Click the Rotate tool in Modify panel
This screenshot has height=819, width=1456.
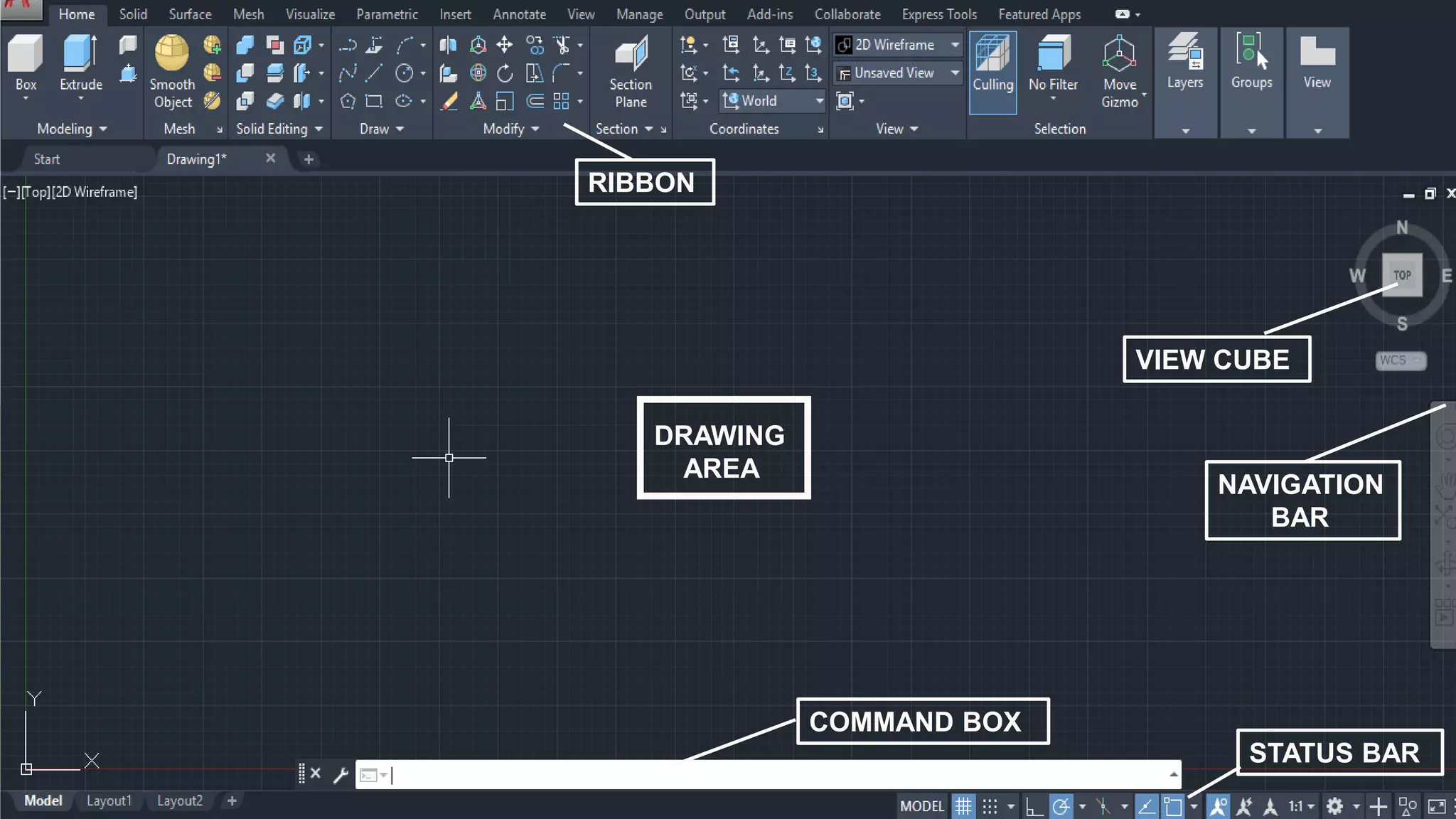(x=505, y=73)
